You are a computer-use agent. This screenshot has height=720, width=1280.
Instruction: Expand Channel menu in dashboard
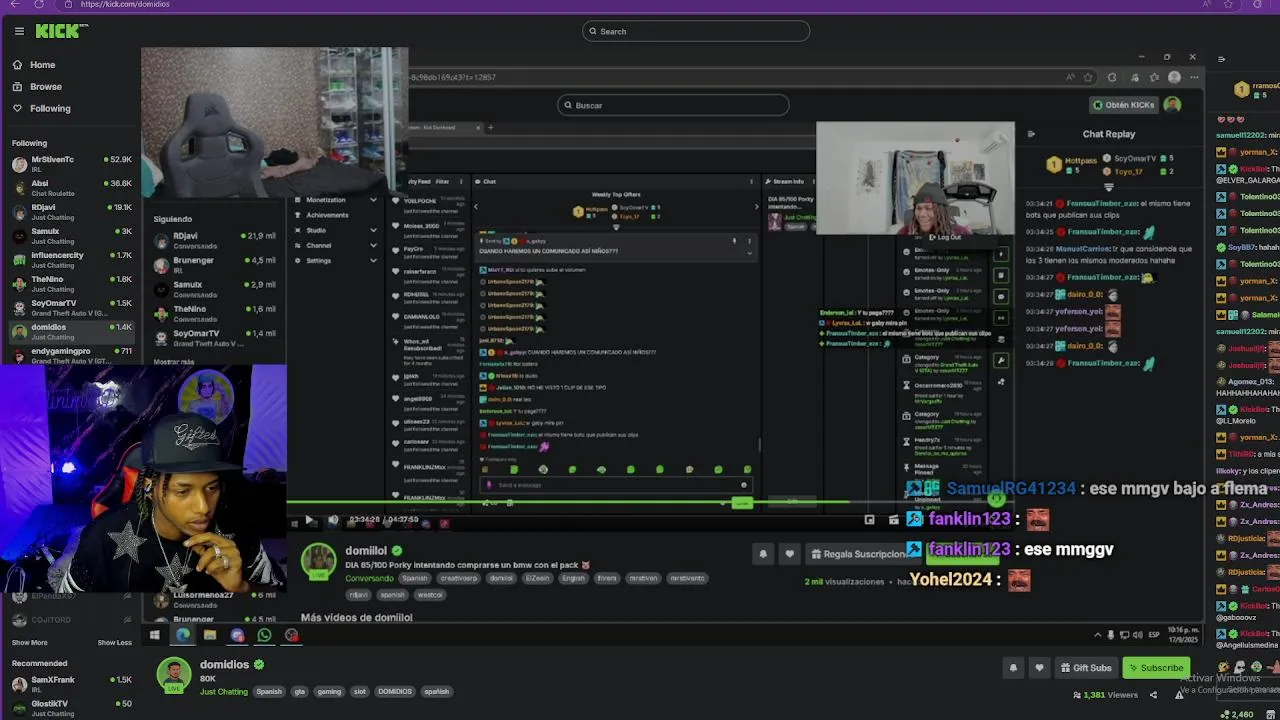pos(336,245)
